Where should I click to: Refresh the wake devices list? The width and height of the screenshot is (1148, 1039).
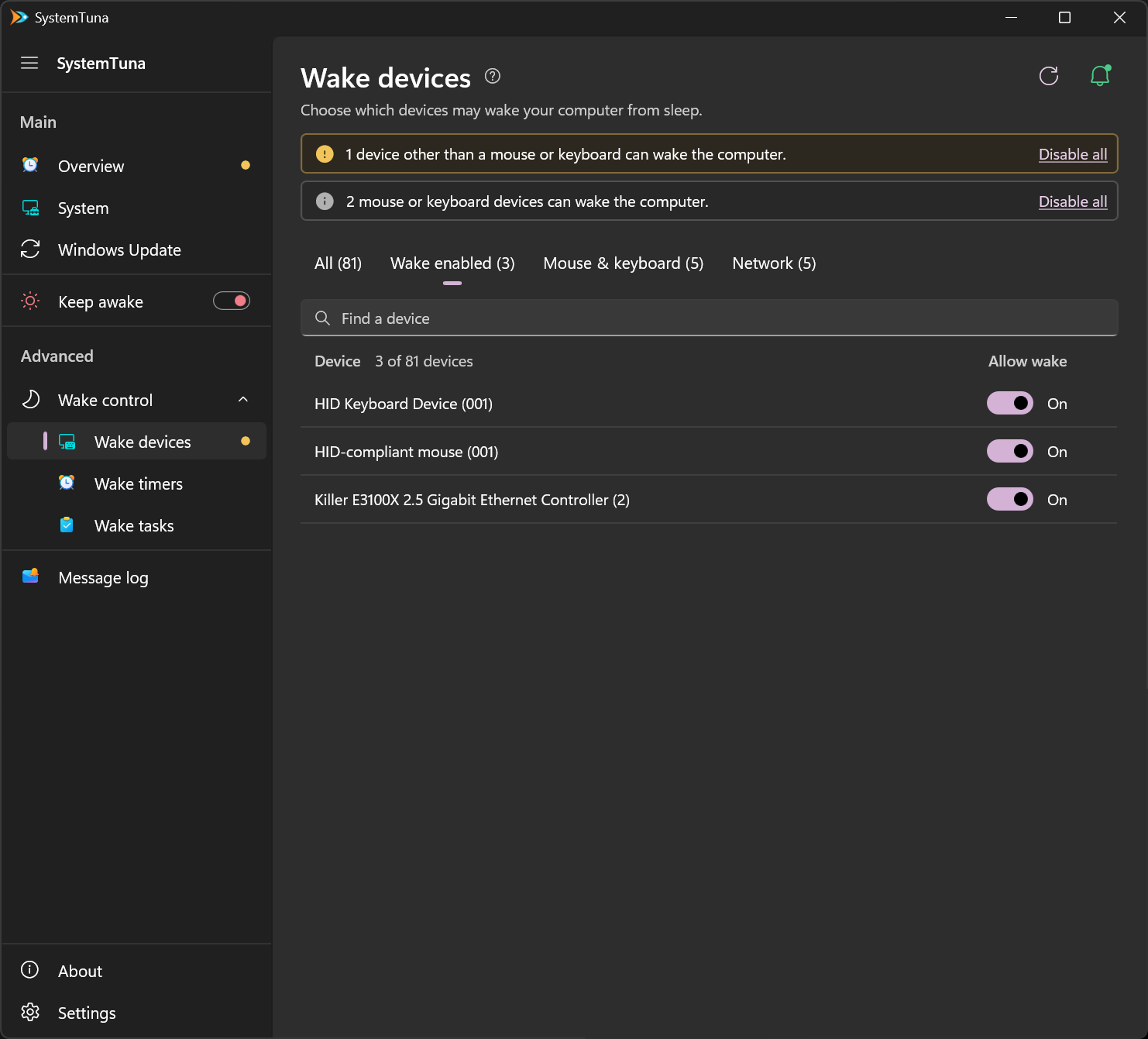pyautogui.click(x=1049, y=76)
